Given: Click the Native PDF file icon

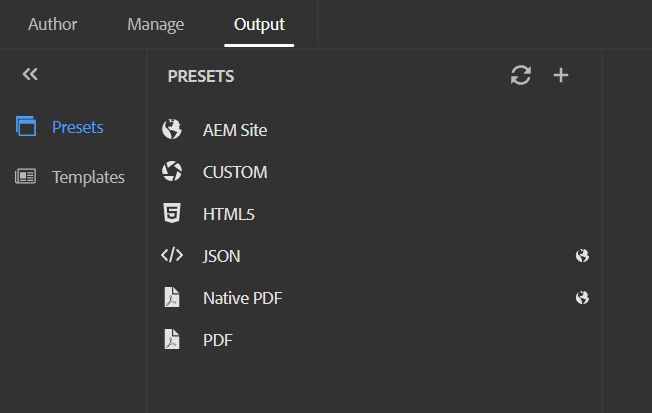Looking at the screenshot, I should [172, 297].
